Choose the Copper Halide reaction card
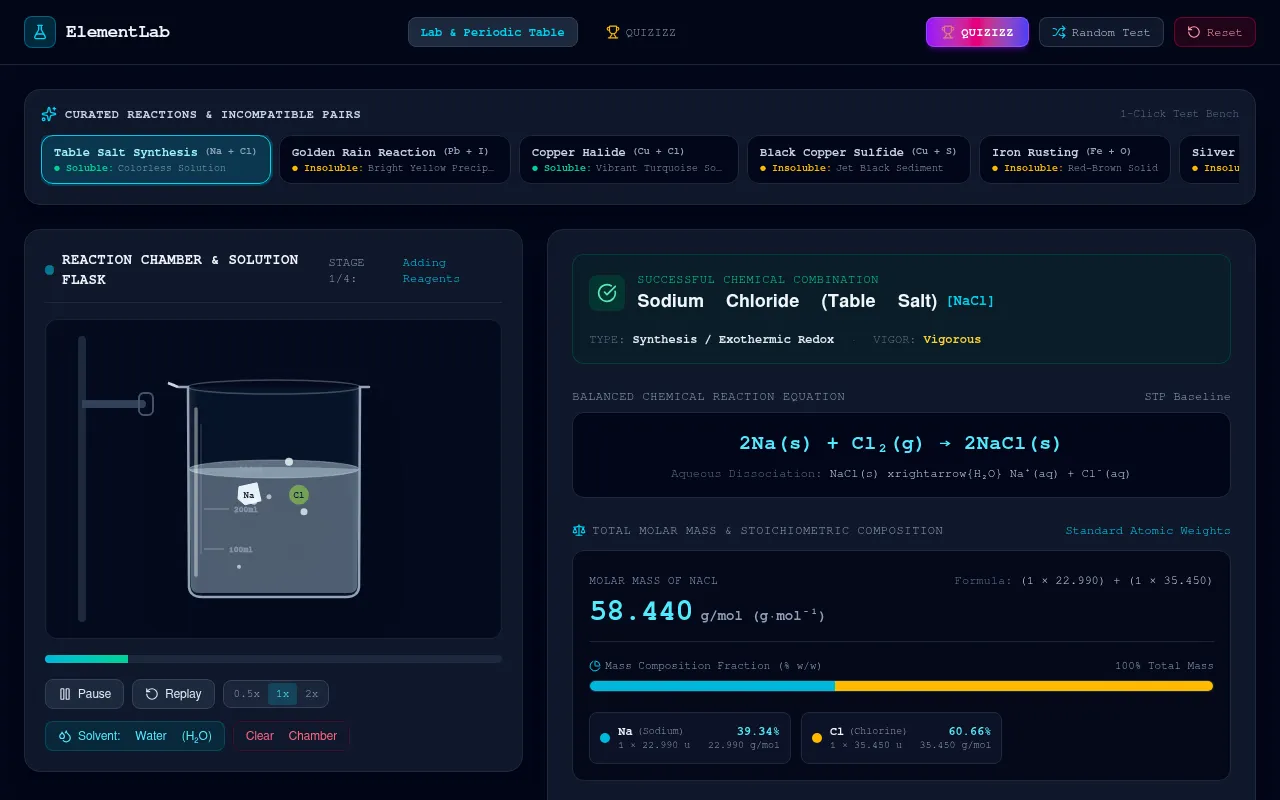The width and height of the screenshot is (1280, 800). point(629,160)
